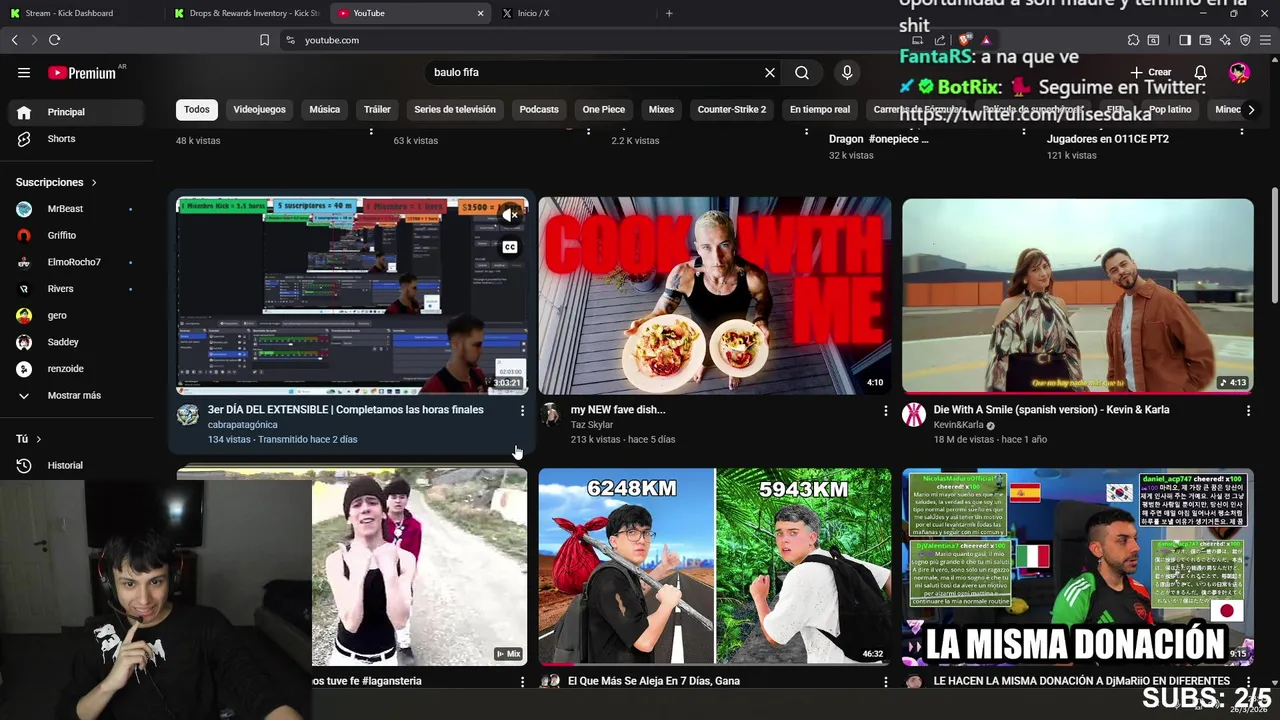Select the Podcasts chip
The height and width of the screenshot is (720, 1280).
pos(539,109)
